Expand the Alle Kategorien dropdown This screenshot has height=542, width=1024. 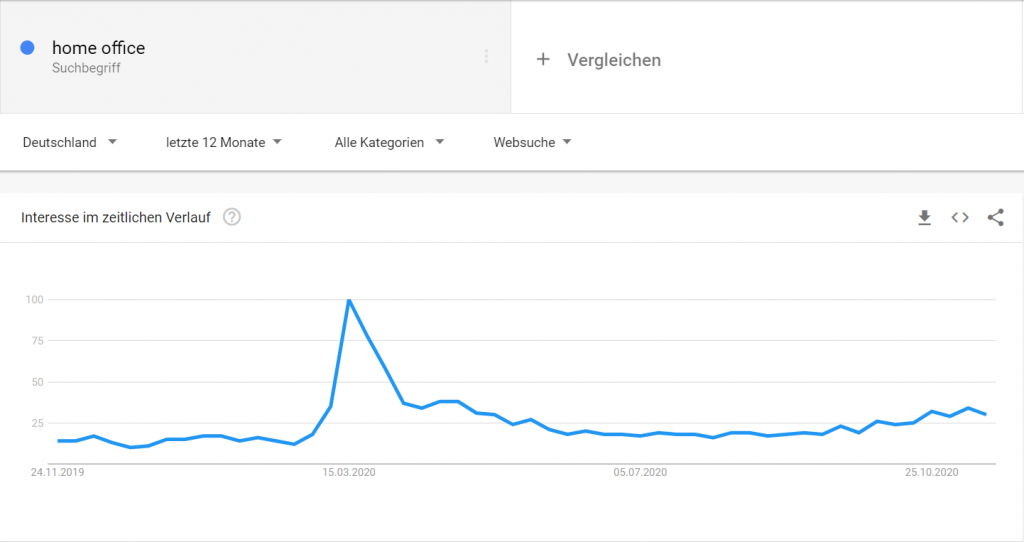click(x=389, y=142)
